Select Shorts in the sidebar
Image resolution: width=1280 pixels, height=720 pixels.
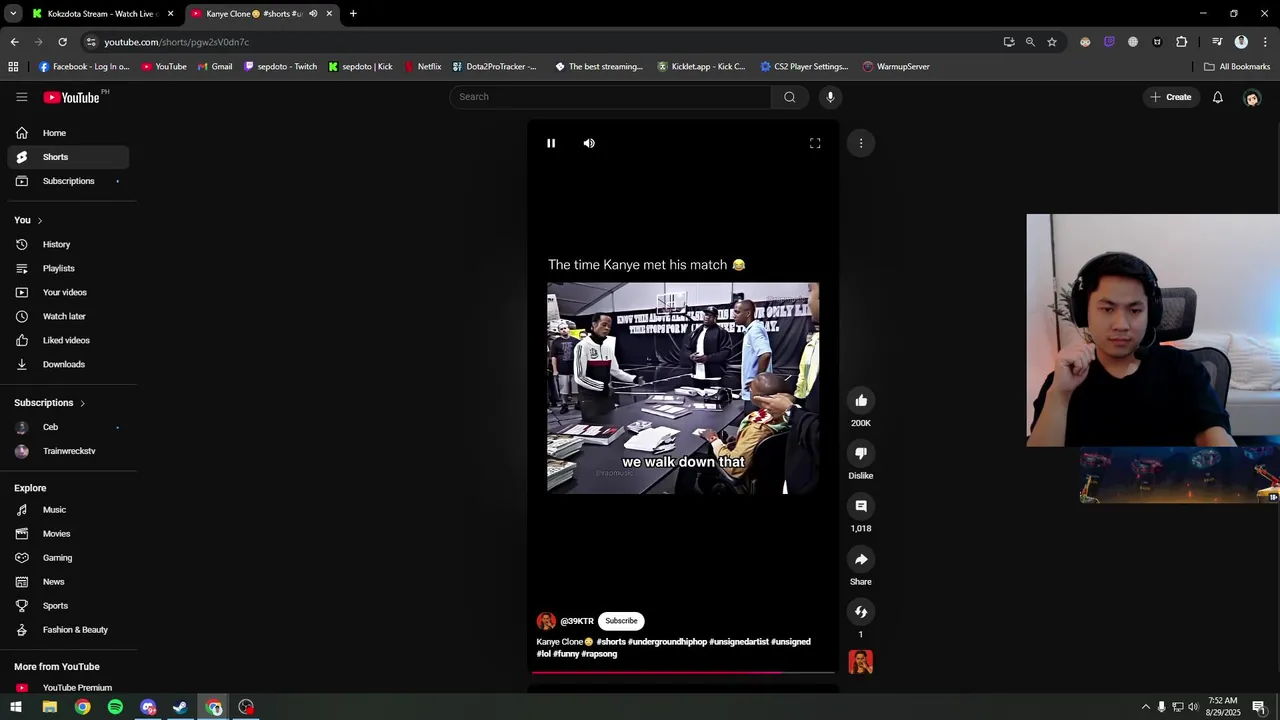point(68,157)
